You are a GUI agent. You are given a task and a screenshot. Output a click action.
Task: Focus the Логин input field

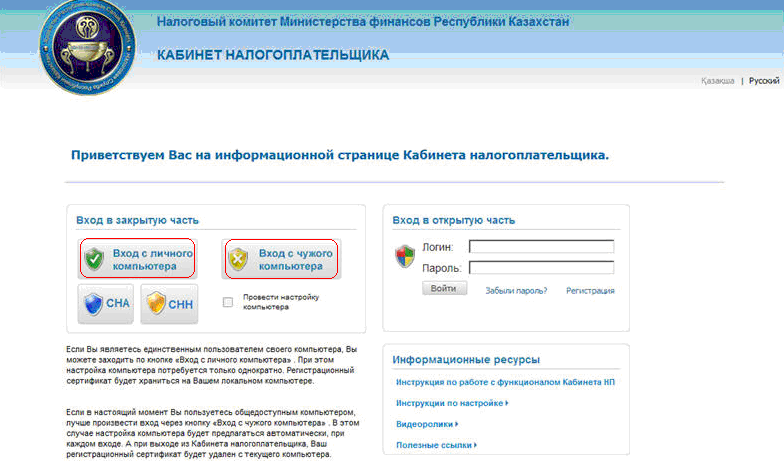click(x=541, y=247)
